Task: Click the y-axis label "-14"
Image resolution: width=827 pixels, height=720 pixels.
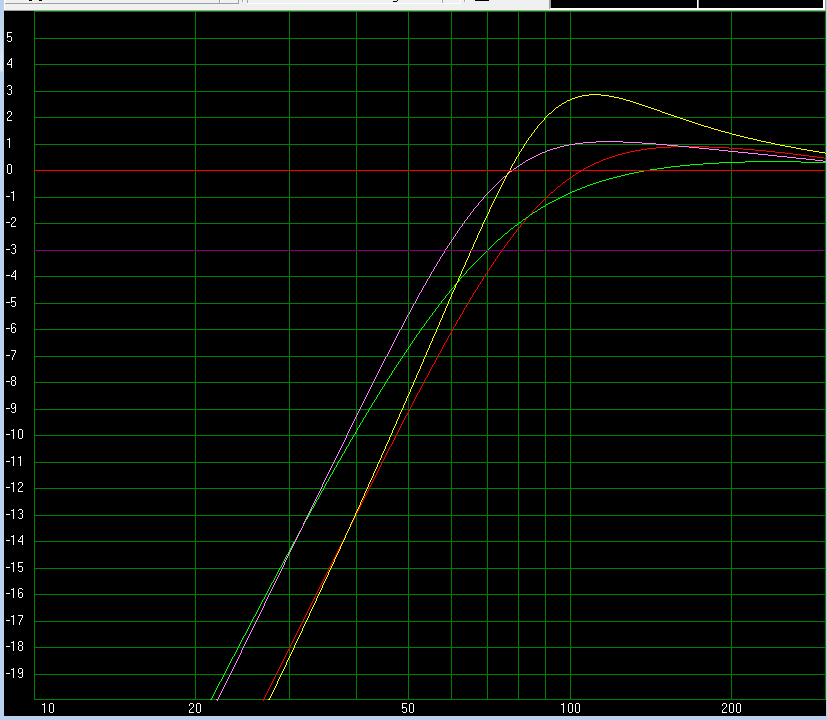Action: [x=14, y=541]
